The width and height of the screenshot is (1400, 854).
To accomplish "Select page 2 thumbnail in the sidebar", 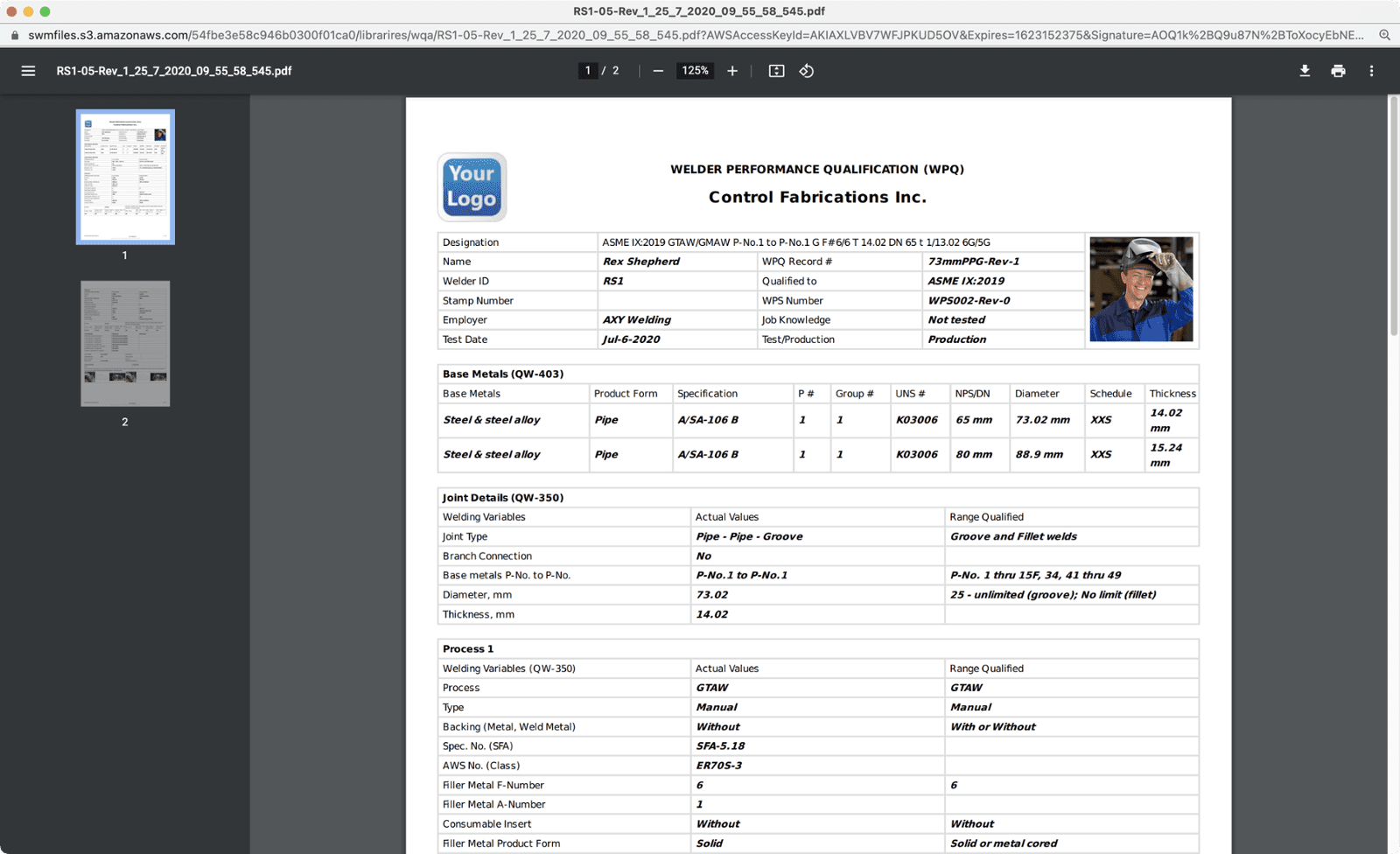I will (x=125, y=343).
